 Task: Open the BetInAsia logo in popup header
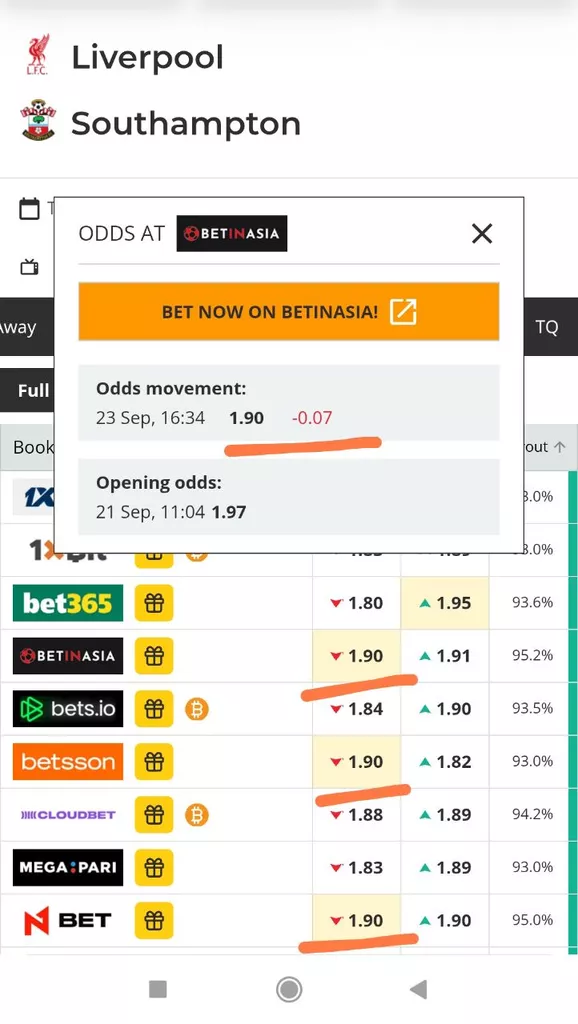(x=232, y=233)
